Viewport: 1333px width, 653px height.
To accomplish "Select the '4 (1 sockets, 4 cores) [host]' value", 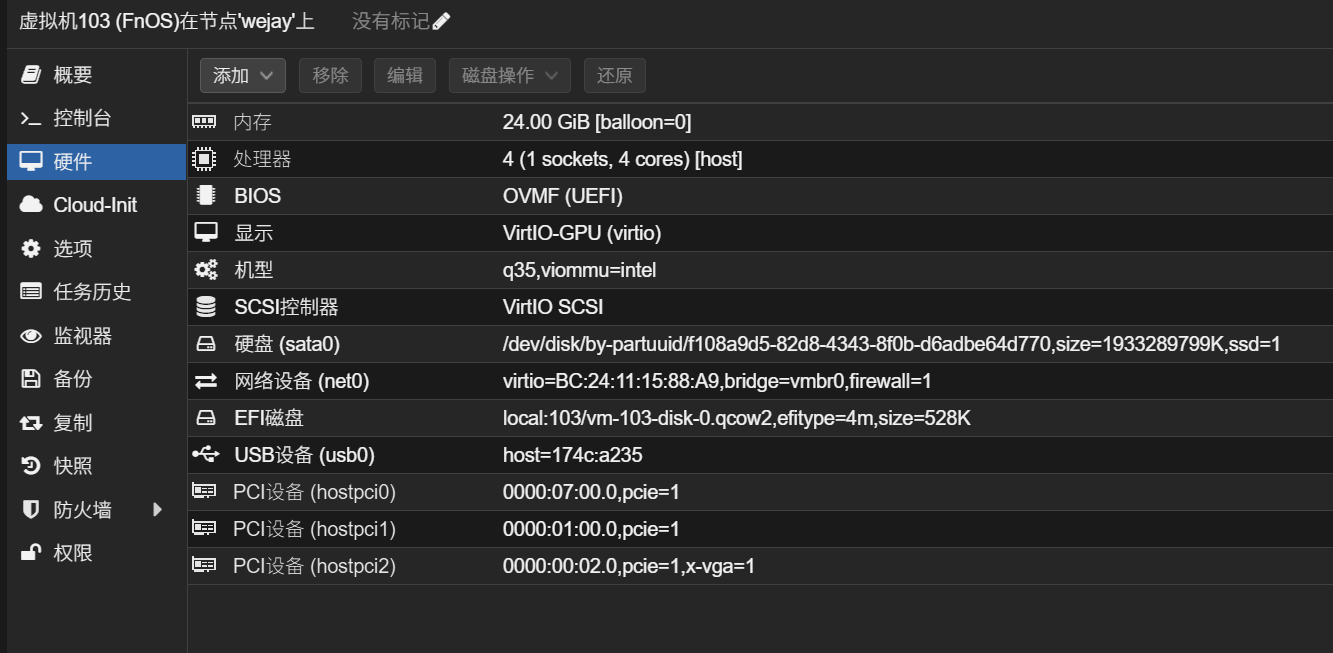I will pos(622,159).
